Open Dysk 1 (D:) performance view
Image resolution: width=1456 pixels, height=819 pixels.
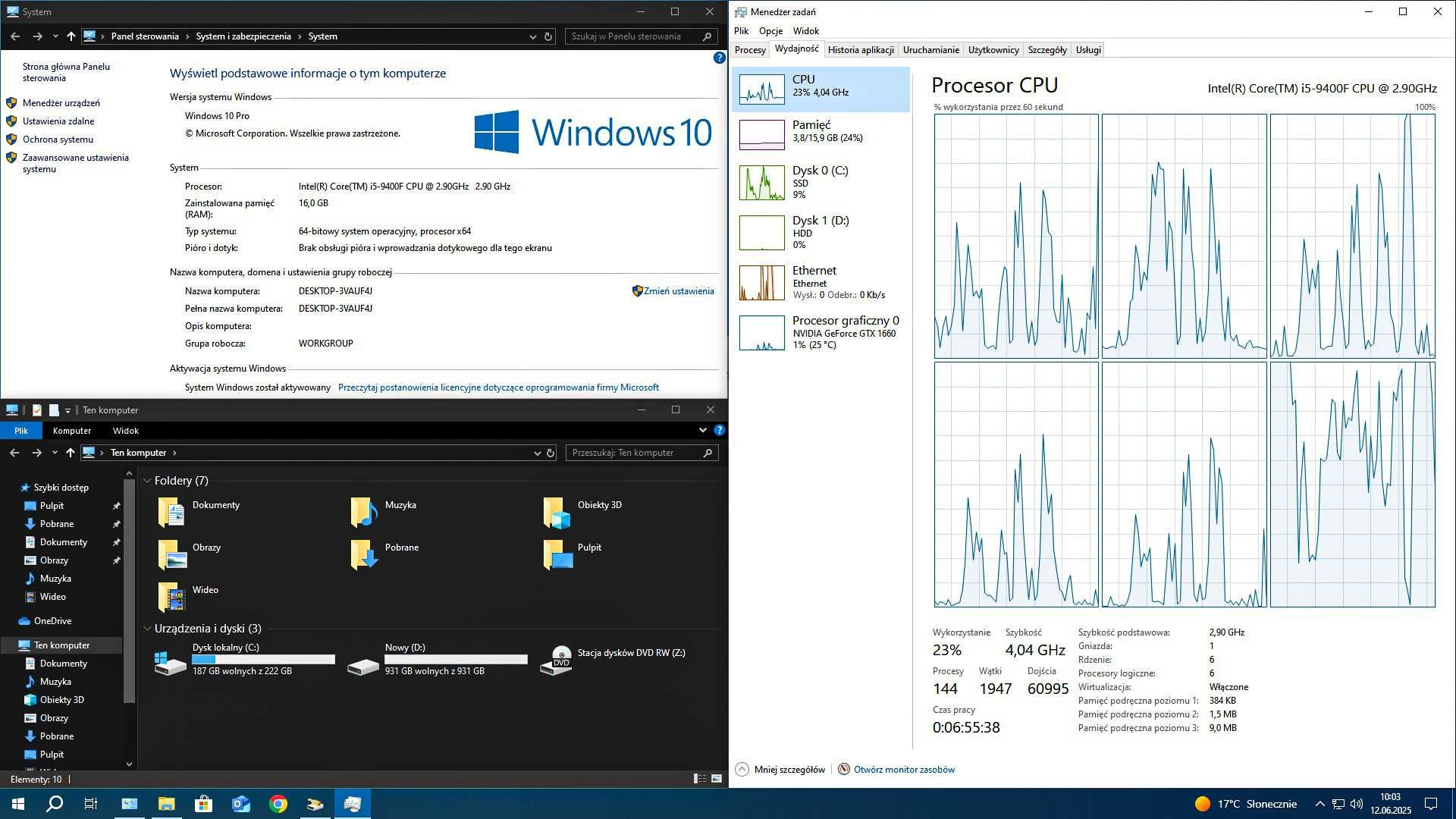[x=821, y=232]
